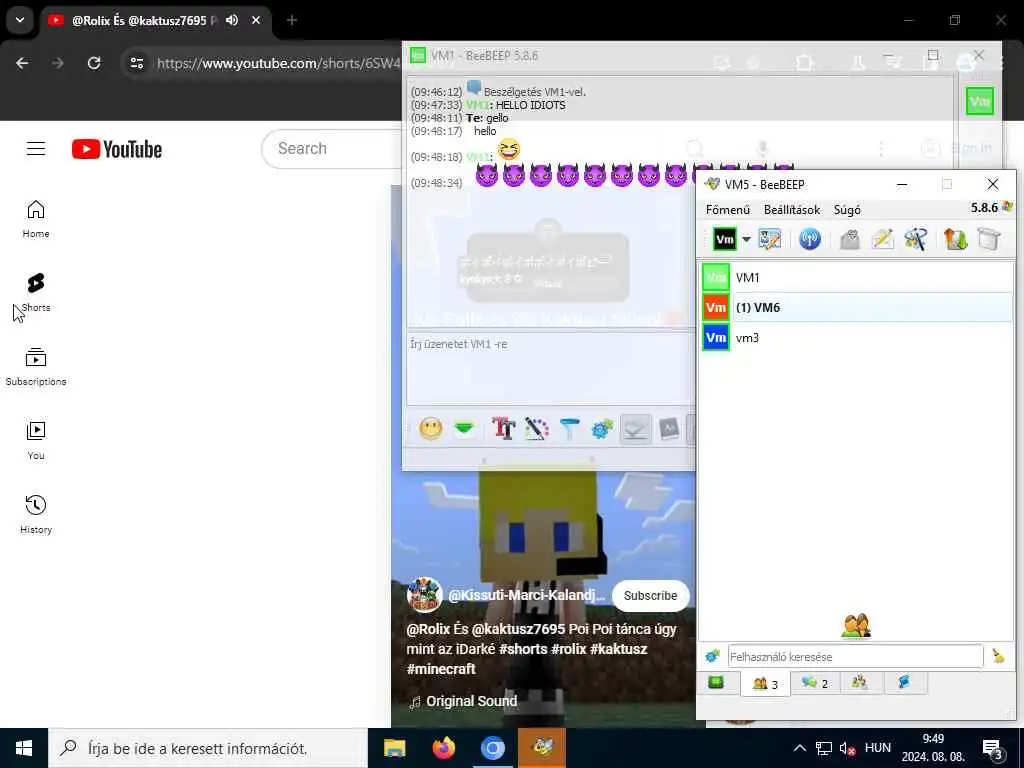The image size is (1024, 768).
Task: Click the broom clear icon beside user search
Action: point(998,656)
